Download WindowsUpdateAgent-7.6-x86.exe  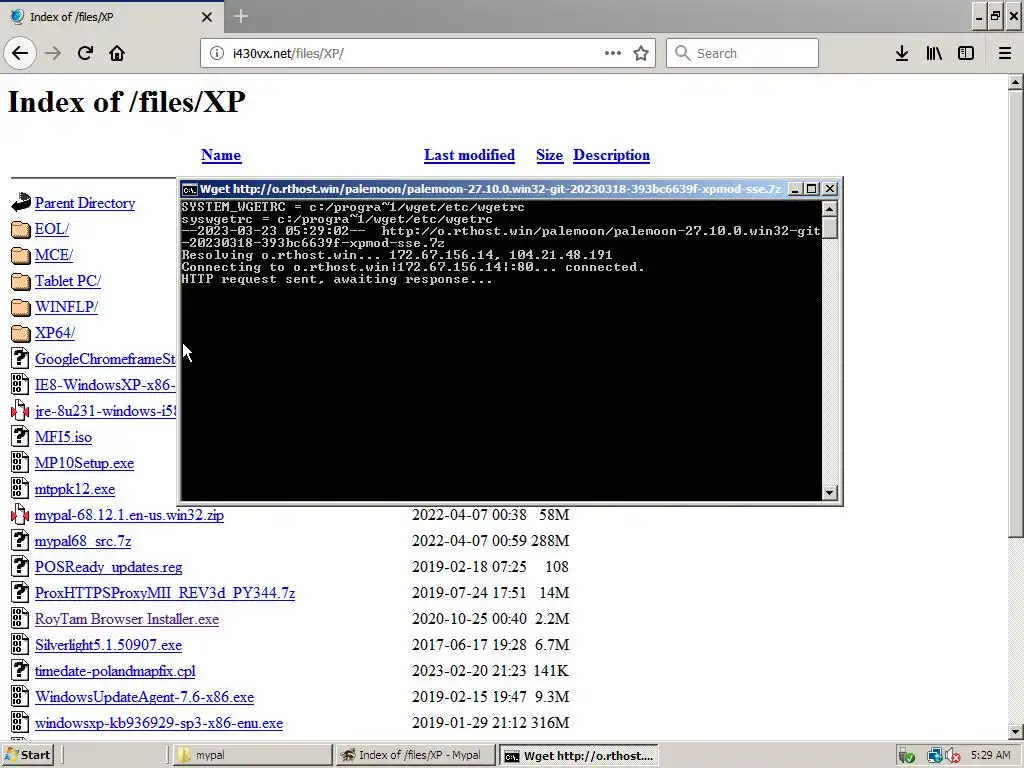click(144, 697)
